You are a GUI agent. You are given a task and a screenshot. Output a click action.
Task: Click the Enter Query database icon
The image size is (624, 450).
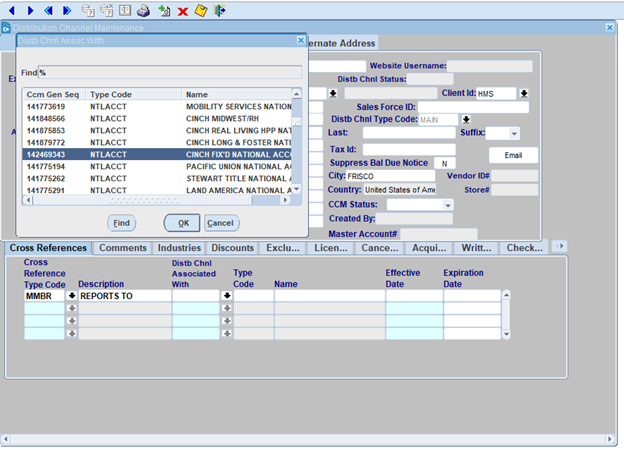coord(88,11)
